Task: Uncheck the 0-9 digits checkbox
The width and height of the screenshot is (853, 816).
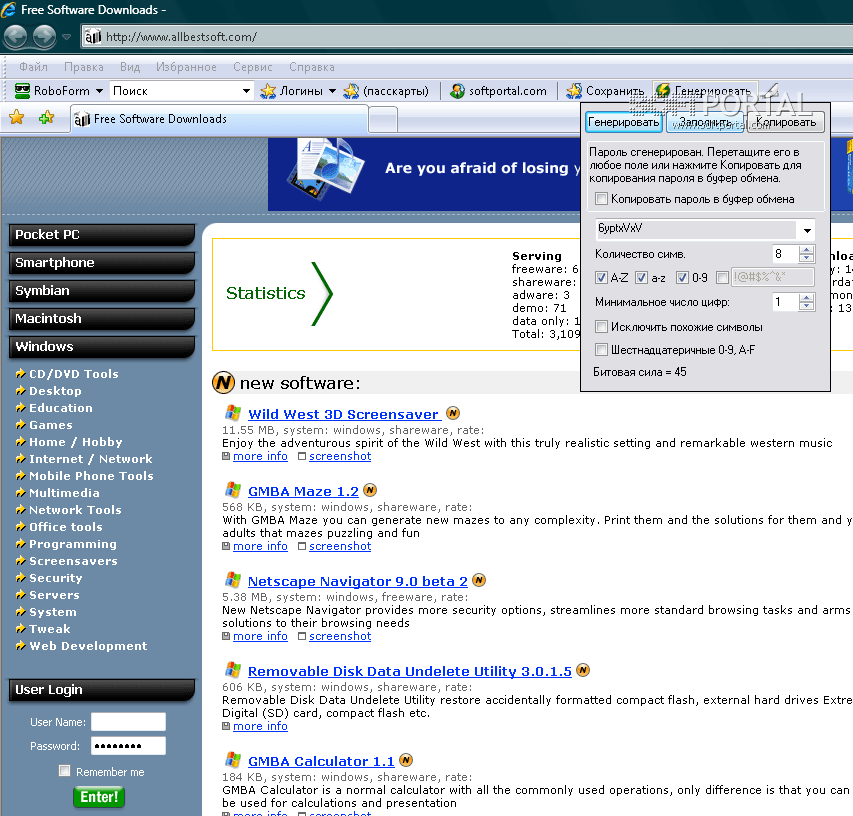Action: (682, 278)
